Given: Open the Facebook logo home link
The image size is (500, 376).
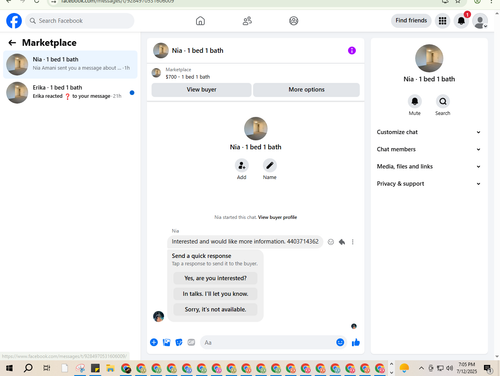Looking at the screenshot, I should tap(14, 21).
